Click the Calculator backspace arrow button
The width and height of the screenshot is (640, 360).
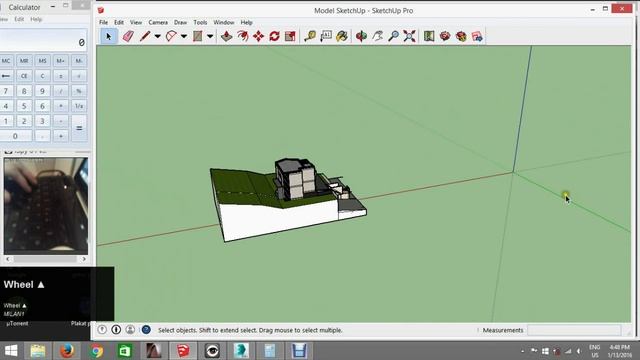coord(6,76)
